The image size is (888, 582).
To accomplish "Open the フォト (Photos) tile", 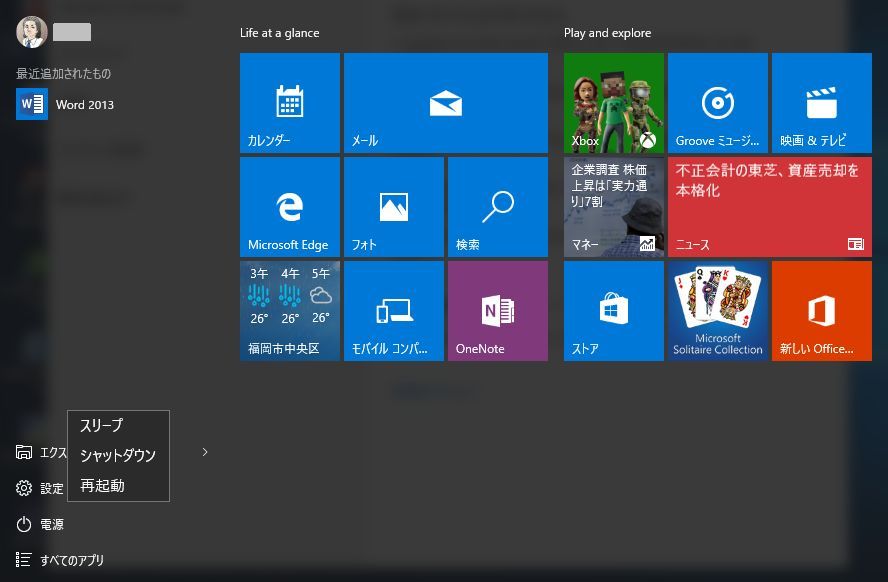I will pyautogui.click(x=394, y=207).
